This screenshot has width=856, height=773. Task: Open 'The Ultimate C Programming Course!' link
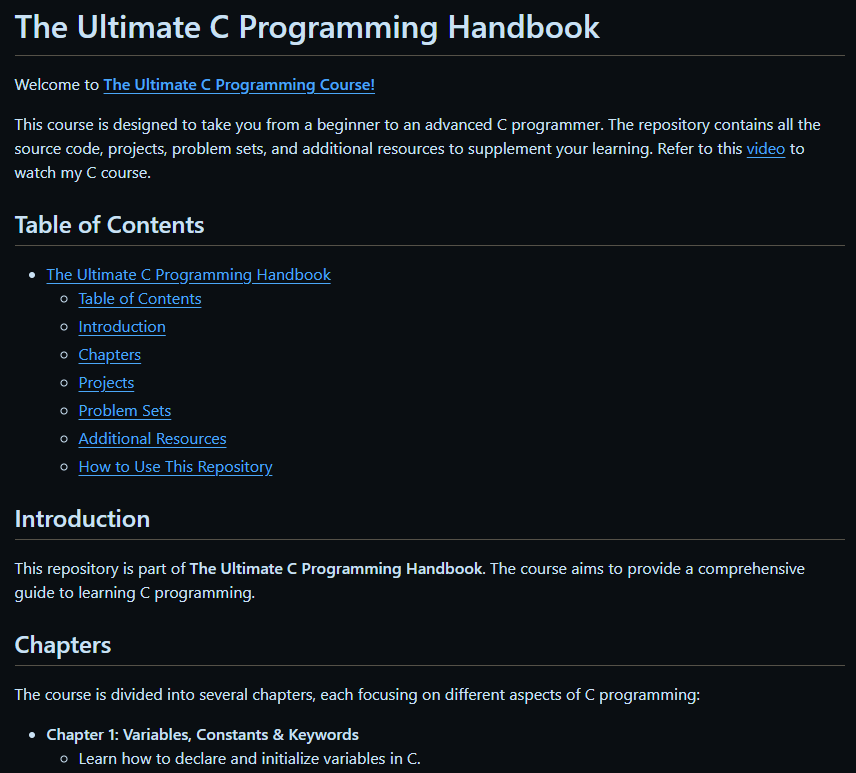(239, 85)
